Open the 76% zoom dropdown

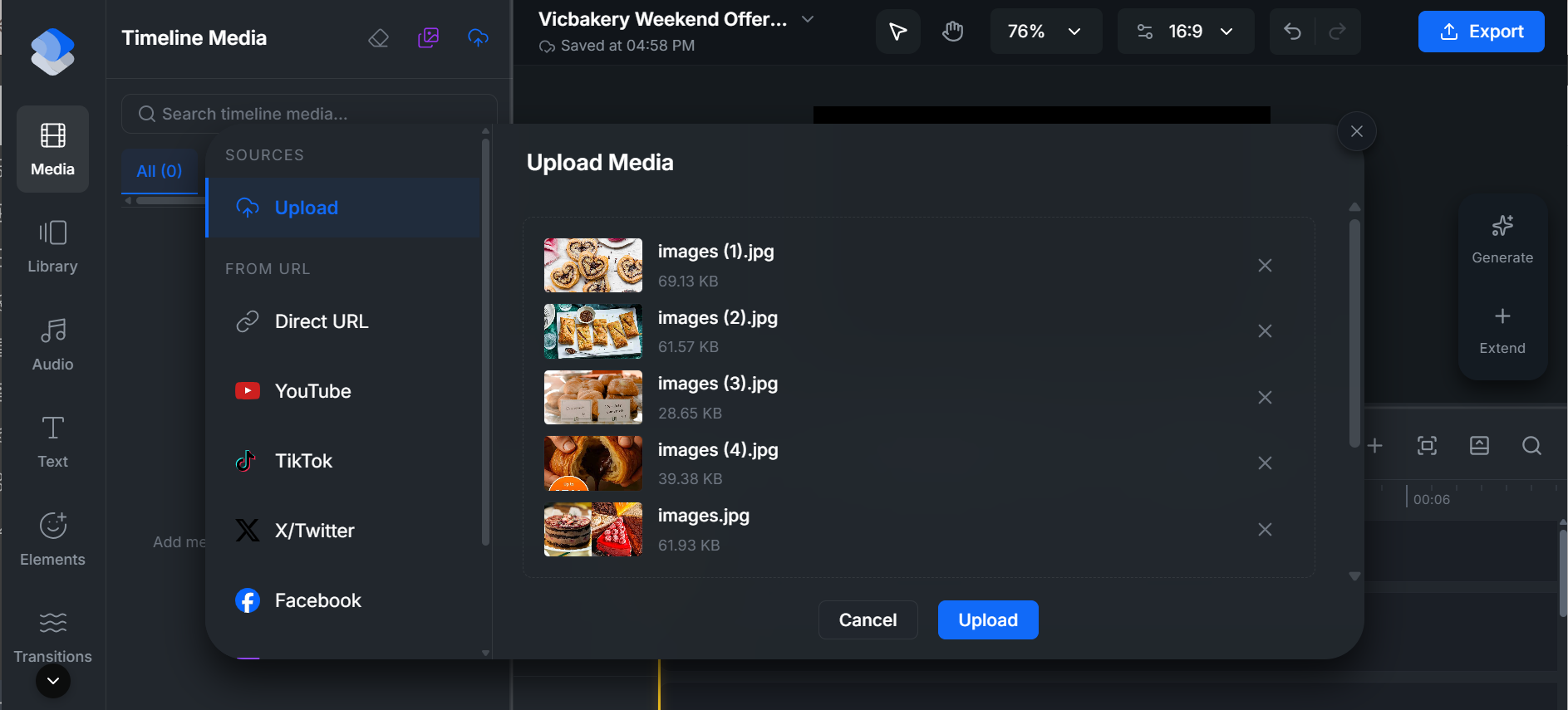(1046, 32)
